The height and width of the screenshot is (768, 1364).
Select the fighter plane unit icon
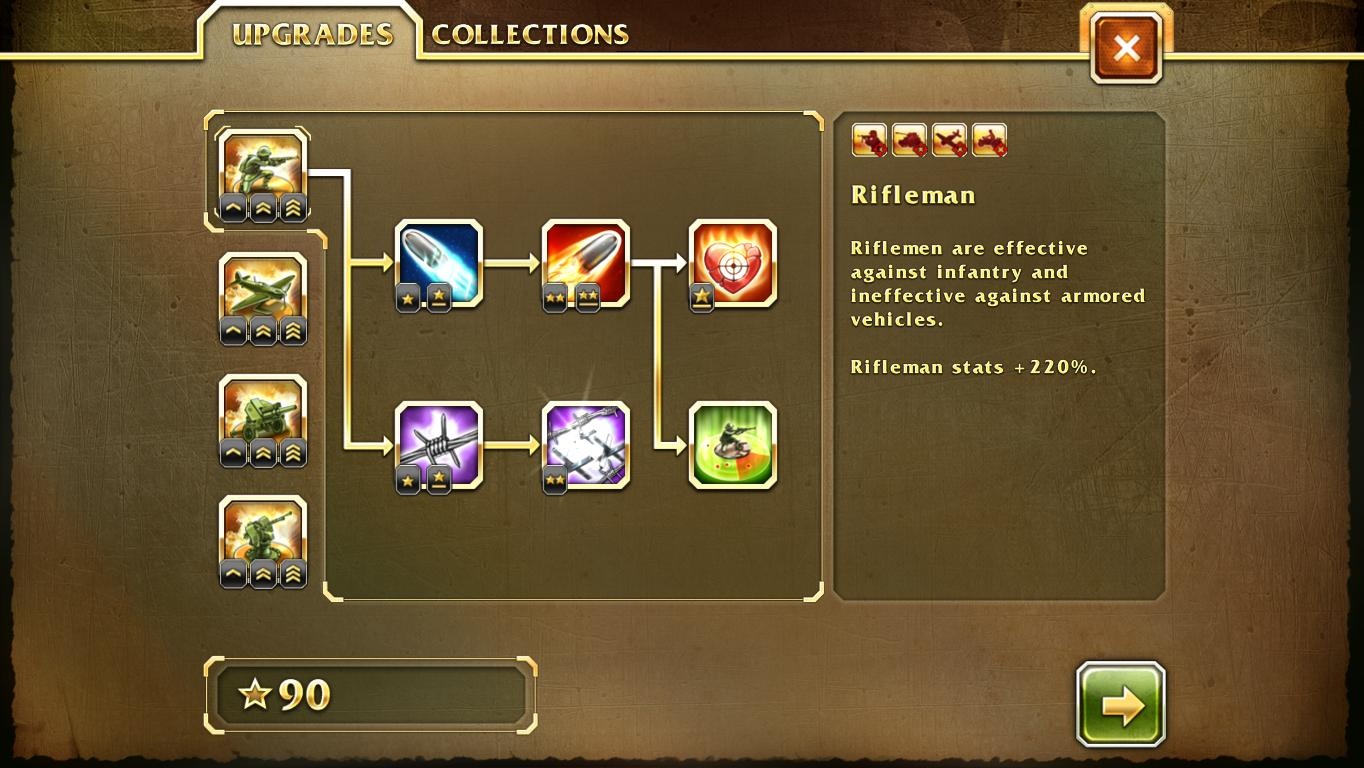point(263,288)
